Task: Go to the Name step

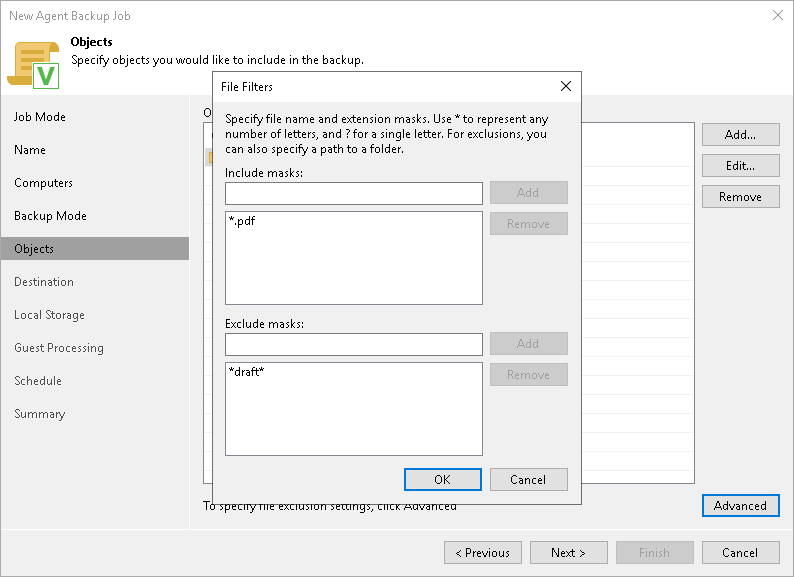Action: point(30,150)
